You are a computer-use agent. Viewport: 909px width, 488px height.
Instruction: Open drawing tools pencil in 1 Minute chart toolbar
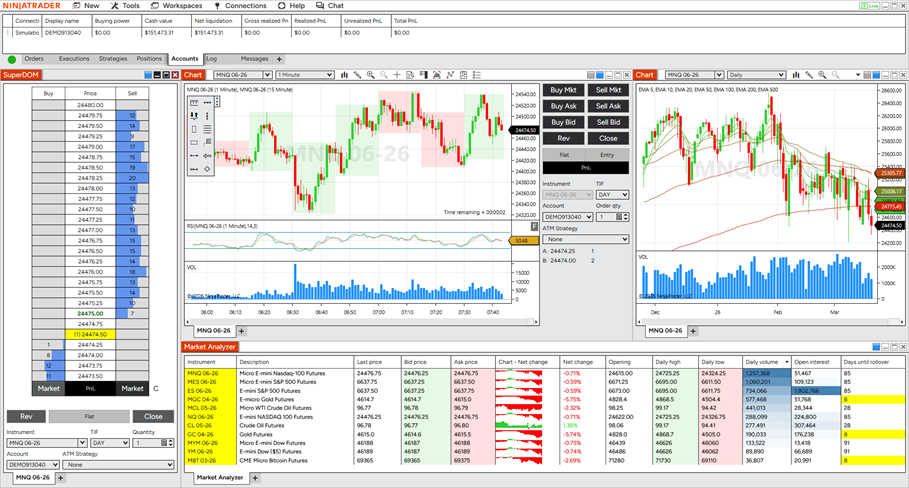(358, 75)
